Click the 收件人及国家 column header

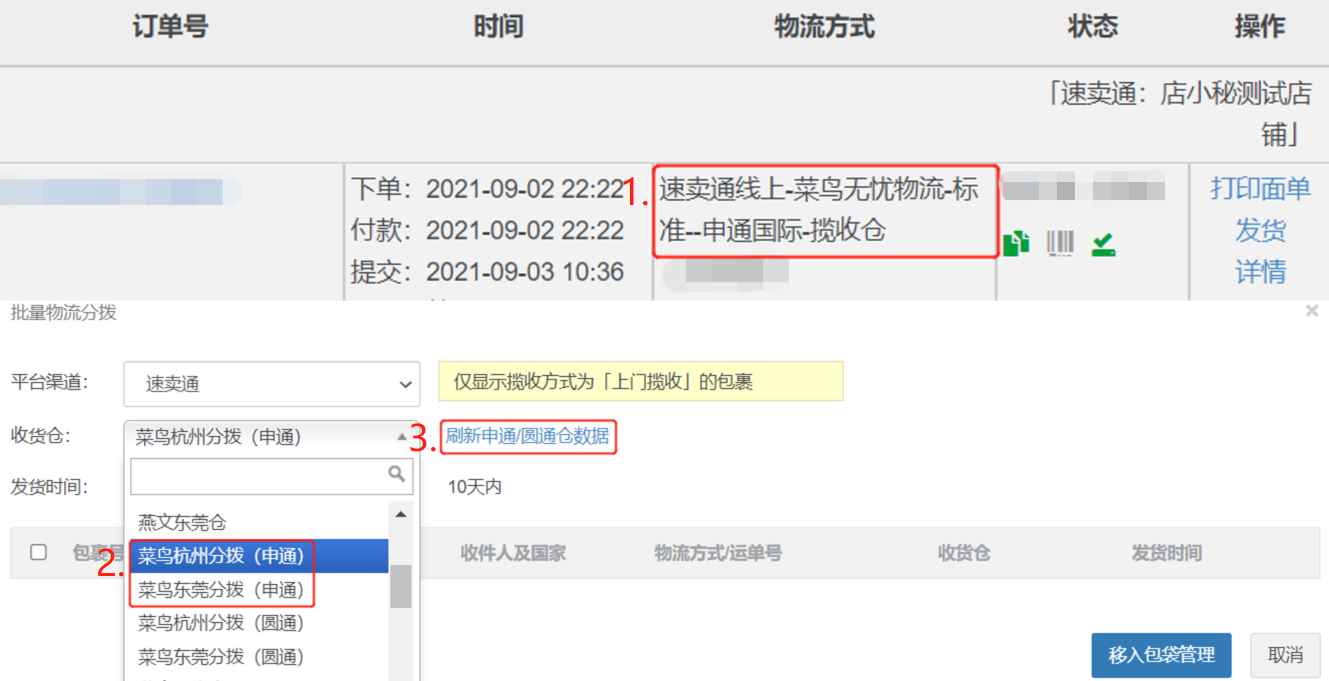click(513, 552)
